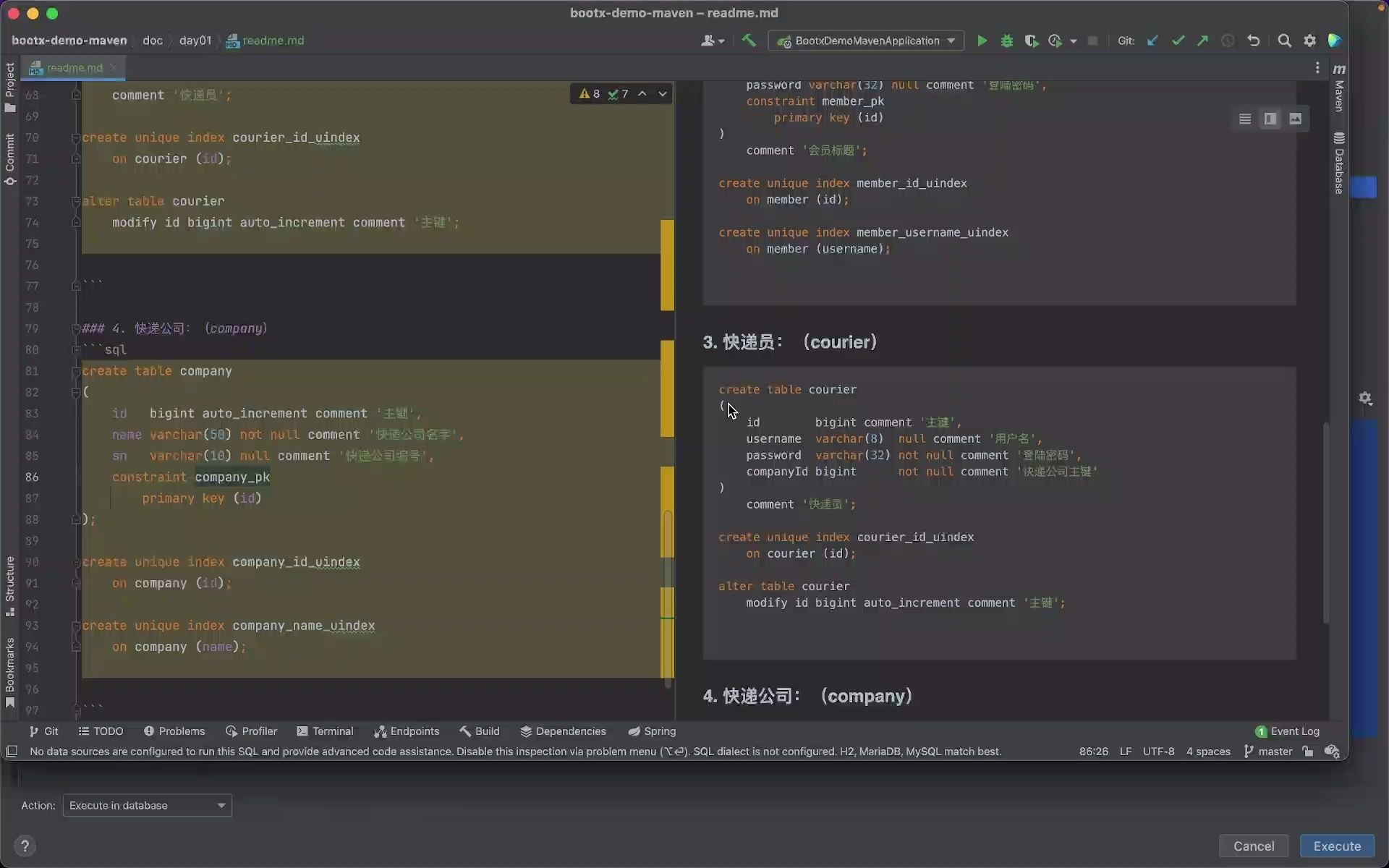The width and height of the screenshot is (1389, 868).
Task: Open the Project tool window
Action: (10, 87)
